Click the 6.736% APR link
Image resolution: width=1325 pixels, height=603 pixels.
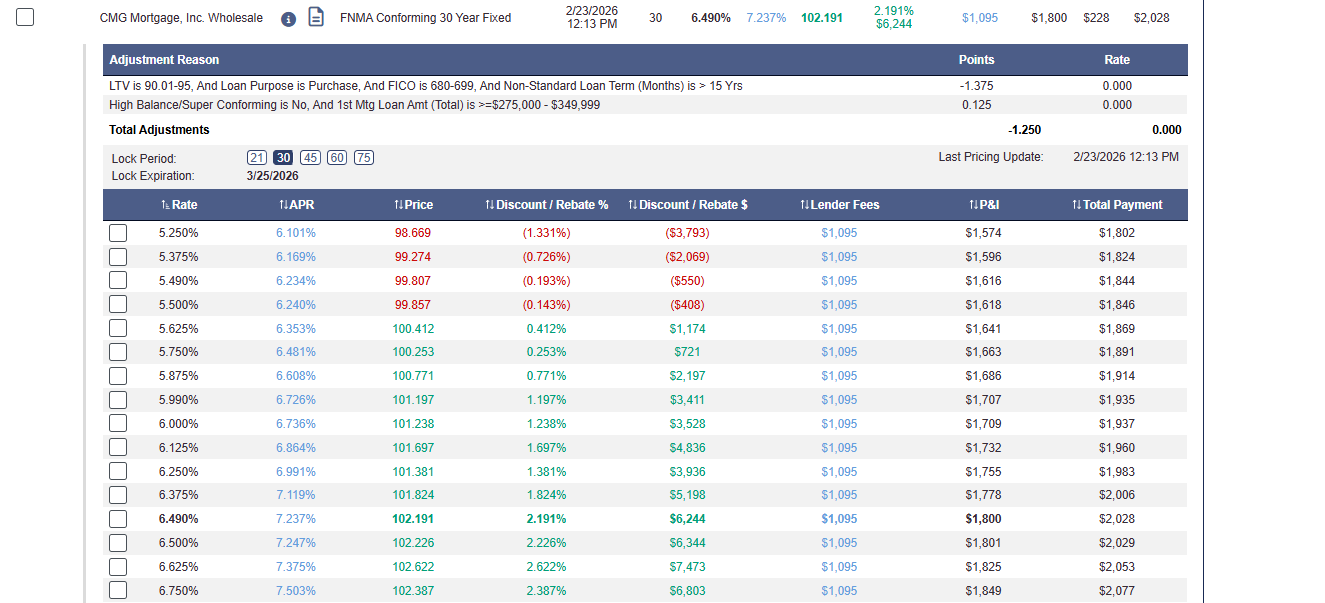pos(296,424)
